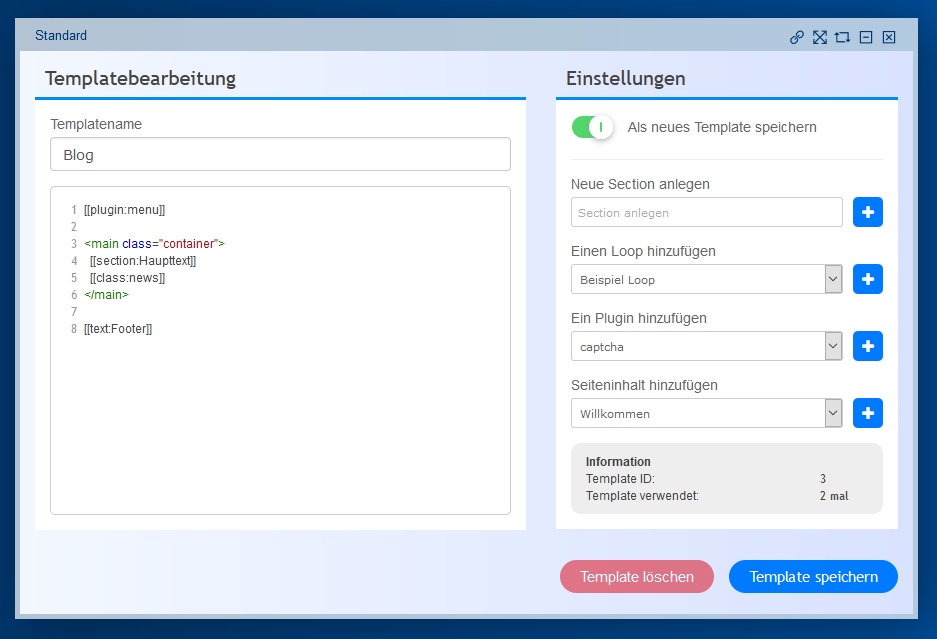Toggle 'Als neues Template speichern' switch

591,127
